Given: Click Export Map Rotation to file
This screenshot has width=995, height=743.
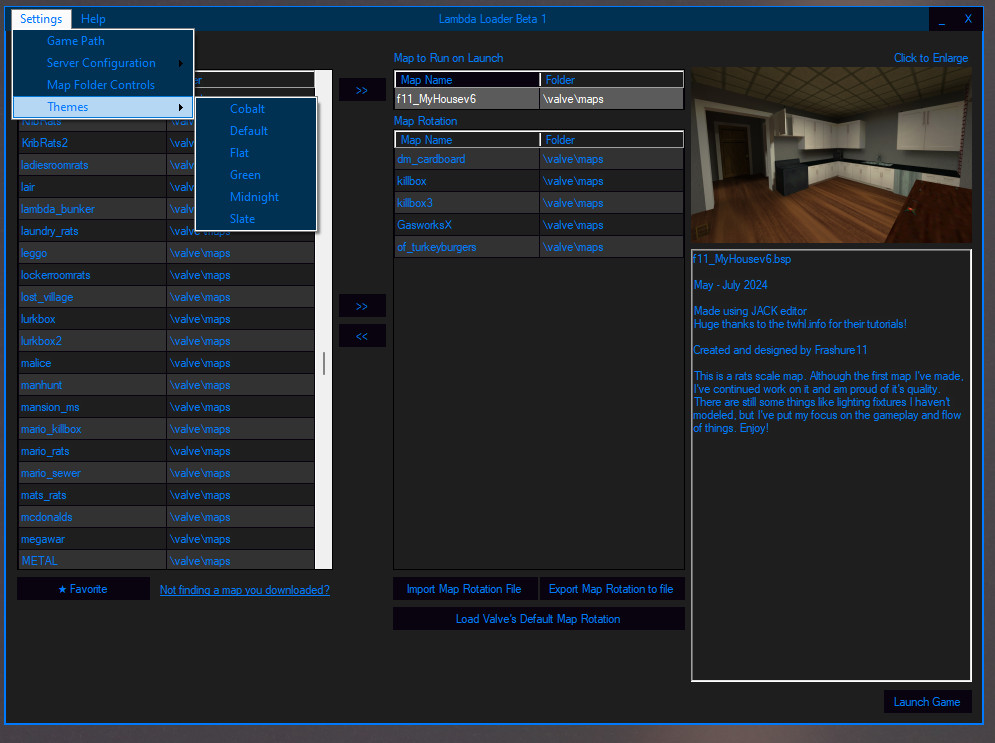Looking at the screenshot, I should [x=612, y=589].
